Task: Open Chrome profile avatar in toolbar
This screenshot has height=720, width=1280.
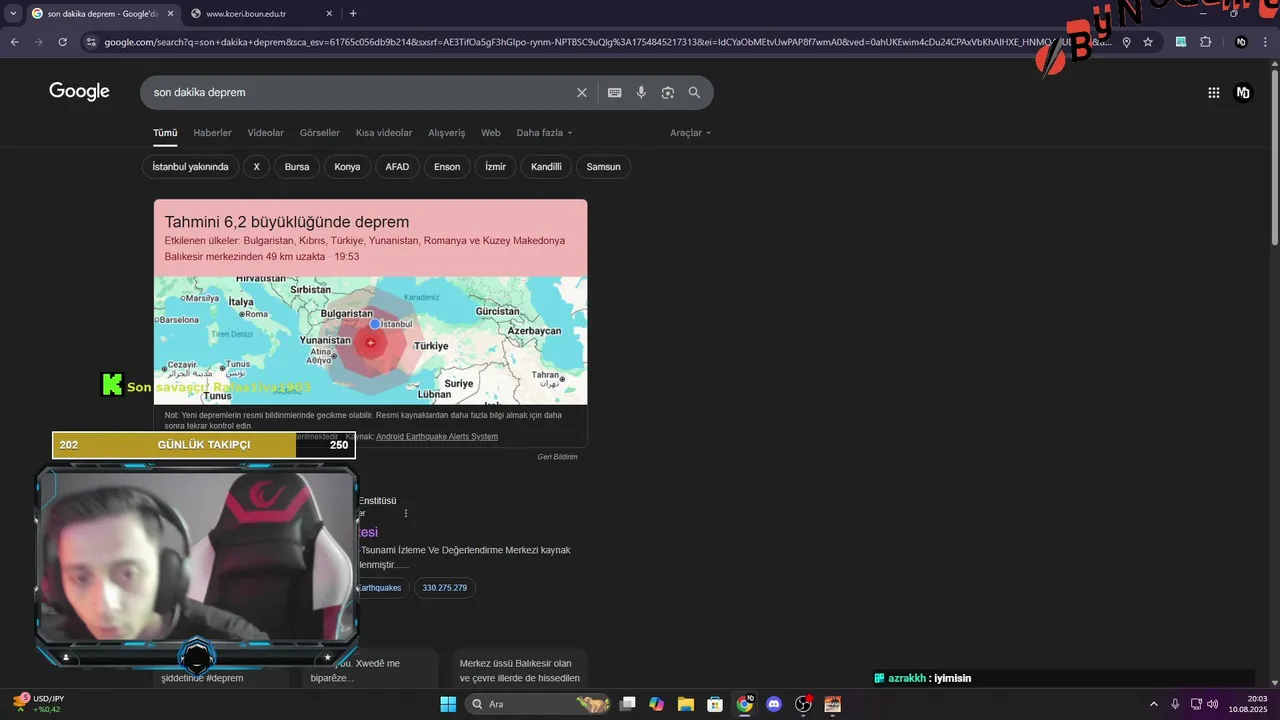Action: click(x=1241, y=42)
